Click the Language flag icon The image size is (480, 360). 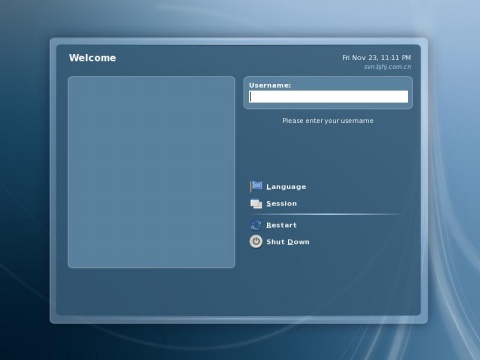tap(256, 186)
